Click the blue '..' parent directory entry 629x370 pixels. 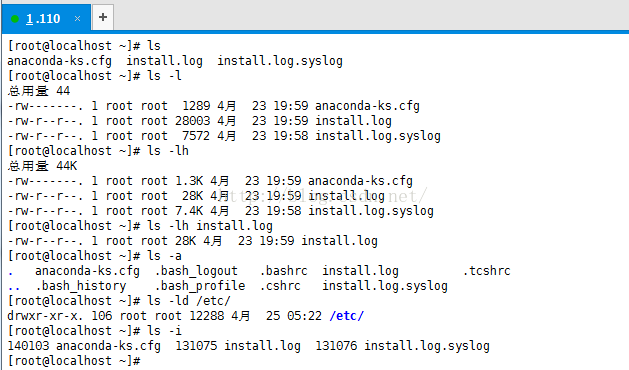tap(14, 289)
